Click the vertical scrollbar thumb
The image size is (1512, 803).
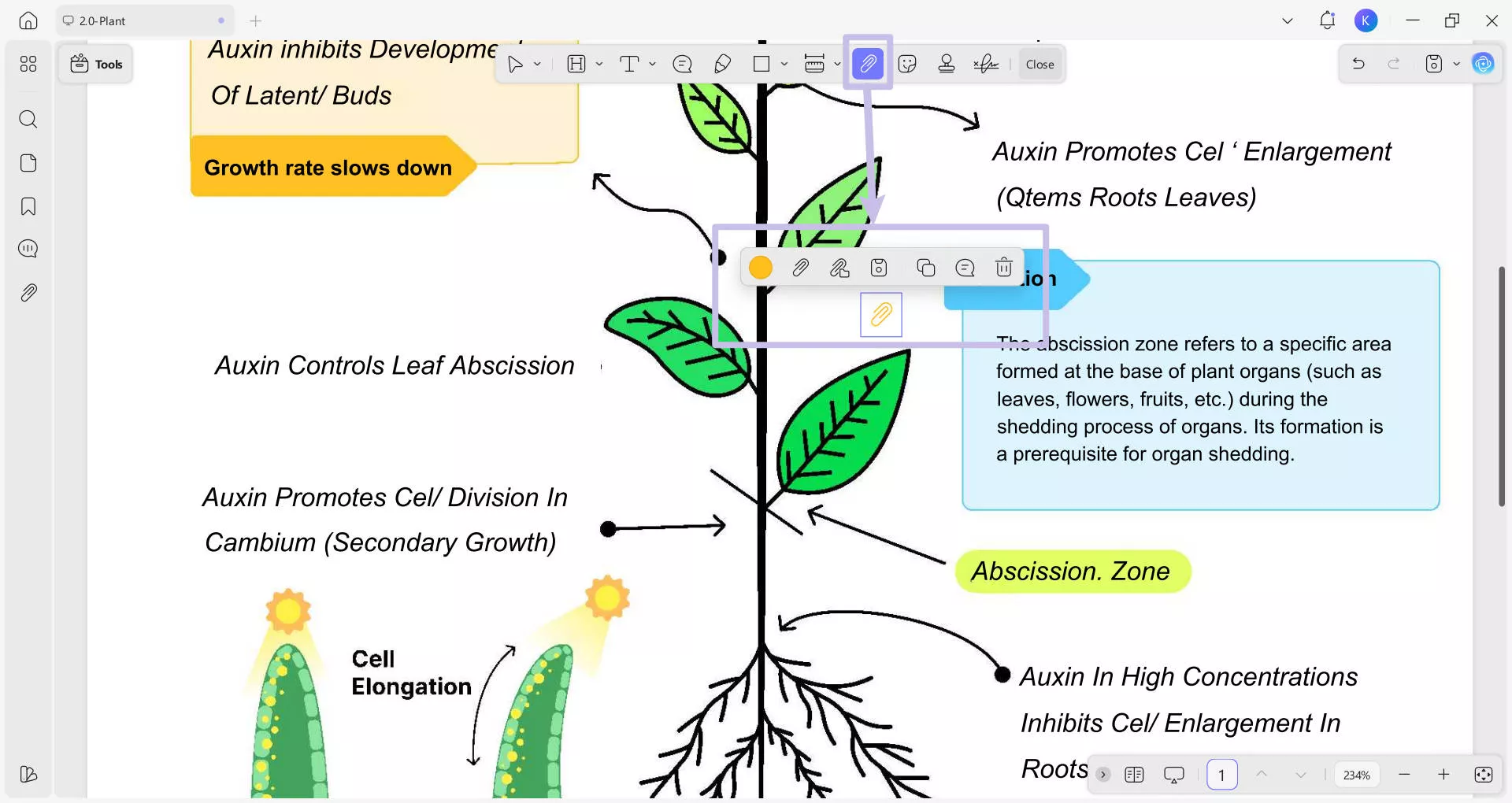tap(1502, 387)
